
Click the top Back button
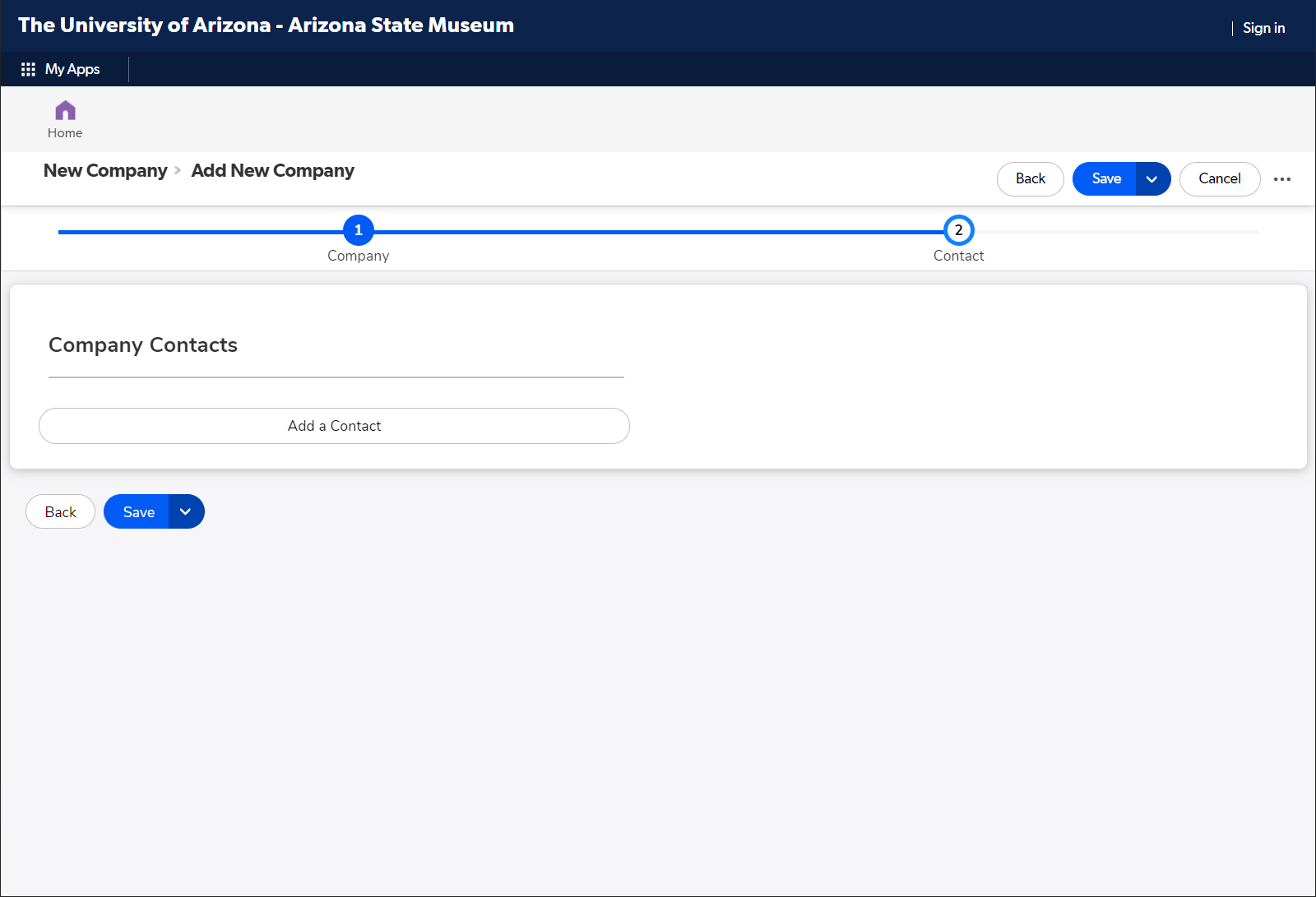coord(1031,179)
